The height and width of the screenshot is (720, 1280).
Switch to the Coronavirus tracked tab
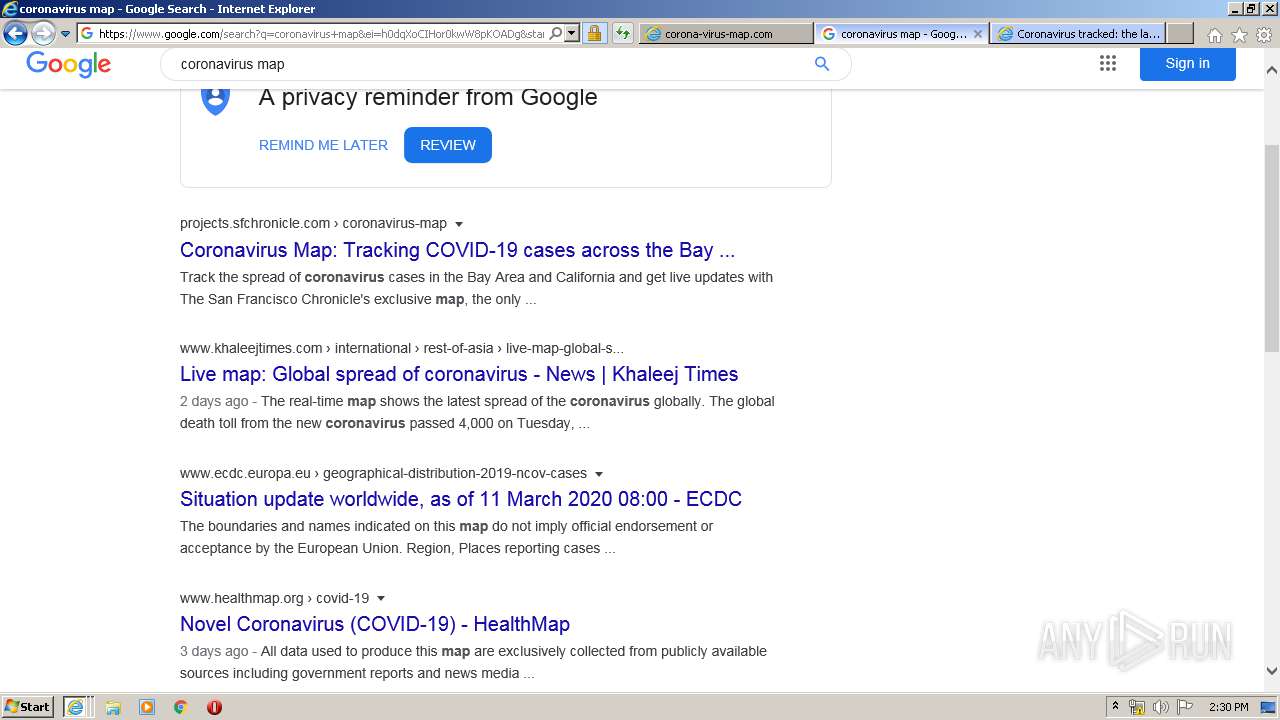point(1078,33)
